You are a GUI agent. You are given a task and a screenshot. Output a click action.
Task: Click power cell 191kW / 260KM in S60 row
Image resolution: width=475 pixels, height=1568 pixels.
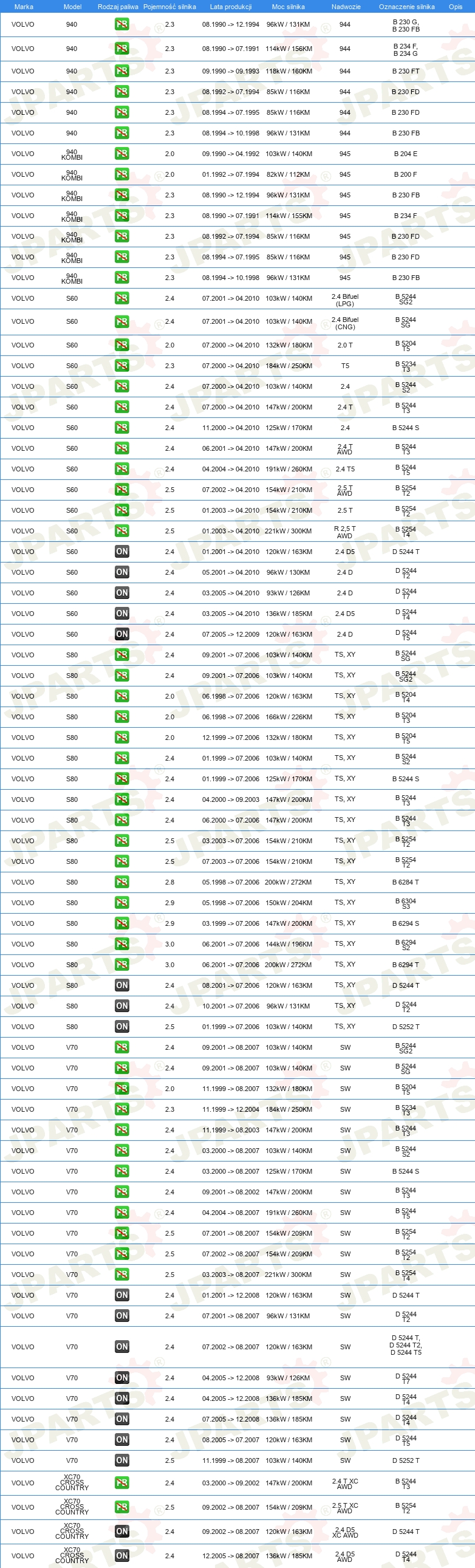[289, 469]
